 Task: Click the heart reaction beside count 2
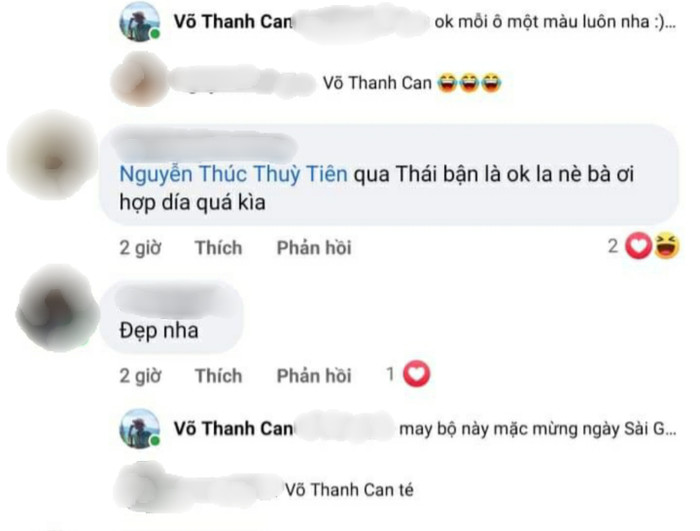[x=638, y=246]
